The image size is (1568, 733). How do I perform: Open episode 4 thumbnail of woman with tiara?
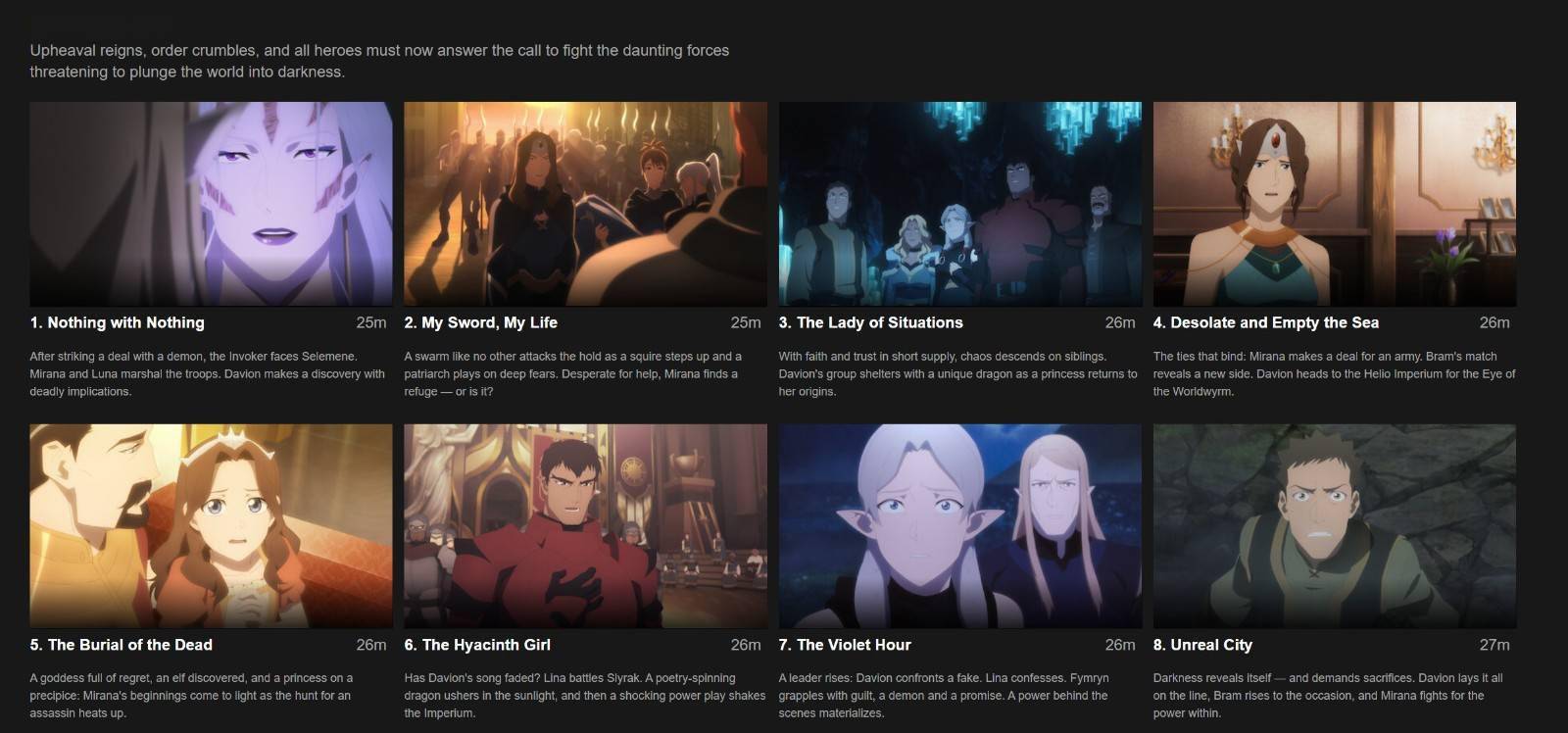click(x=1335, y=204)
